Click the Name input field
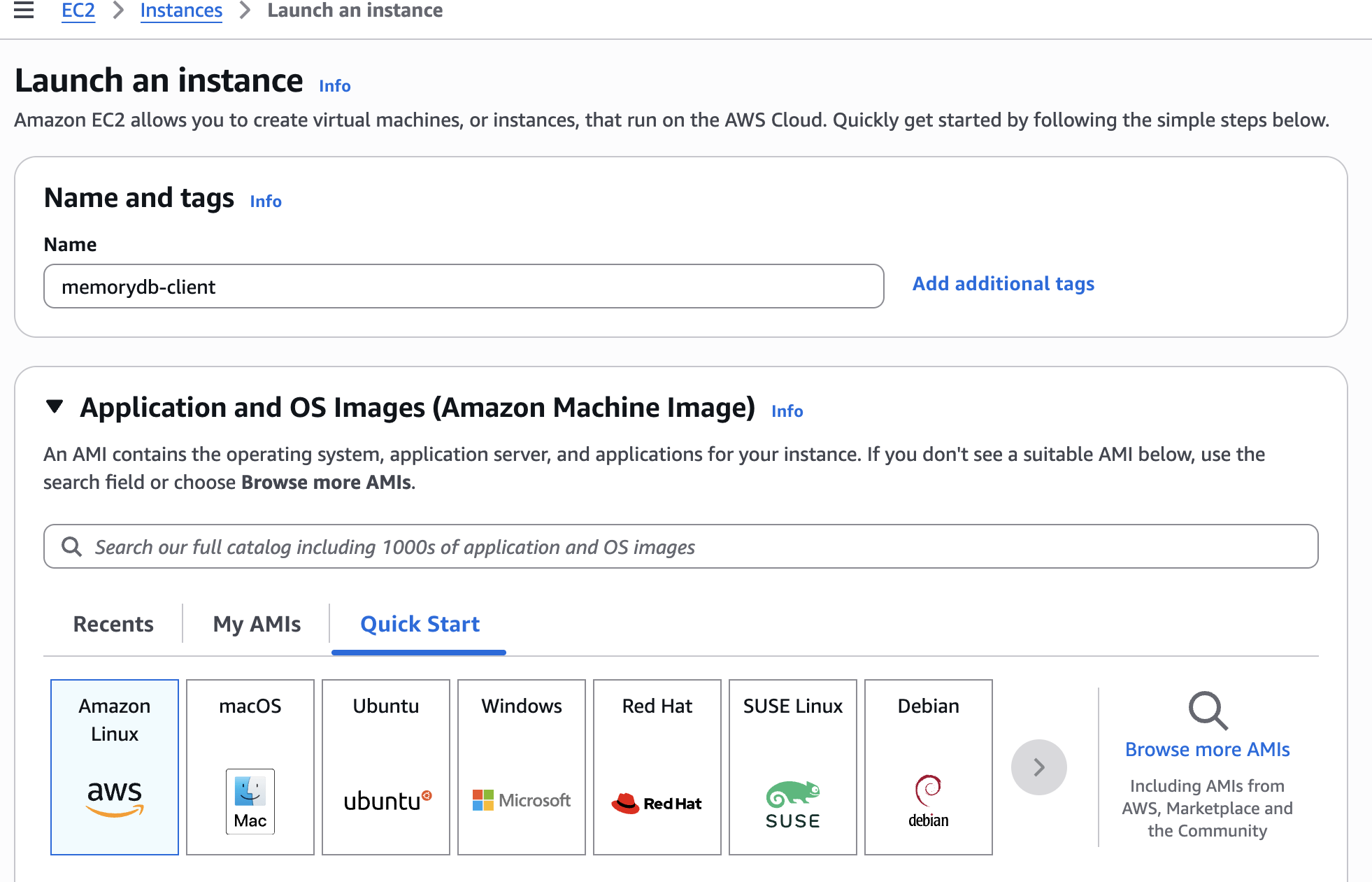 (x=464, y=286)
